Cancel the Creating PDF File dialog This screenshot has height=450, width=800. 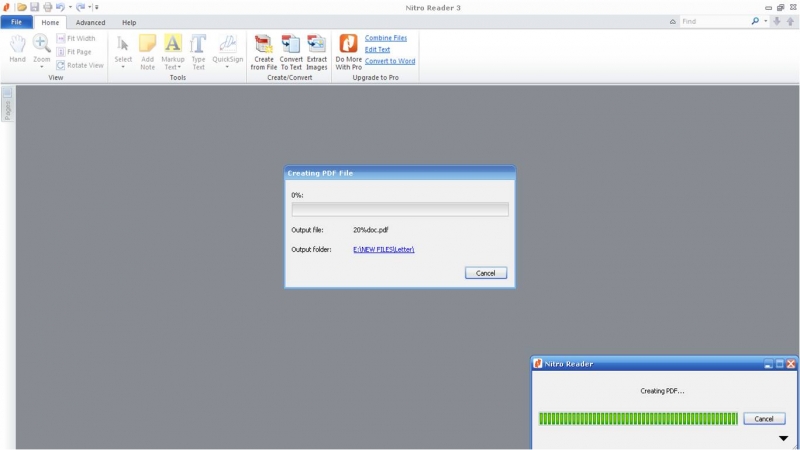[x=486, y=273]
